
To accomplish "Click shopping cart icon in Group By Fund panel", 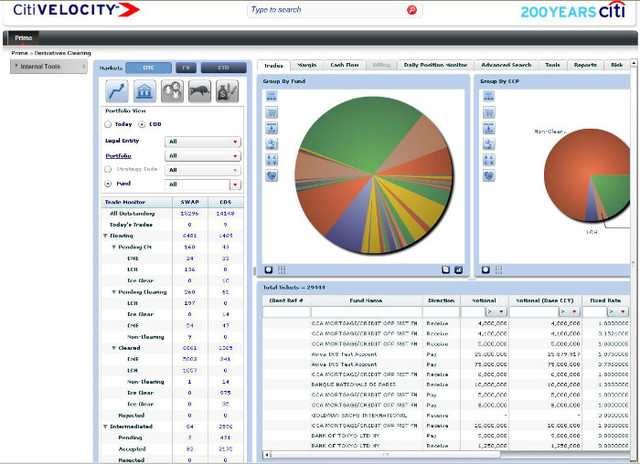I will (x=271, y=112).
